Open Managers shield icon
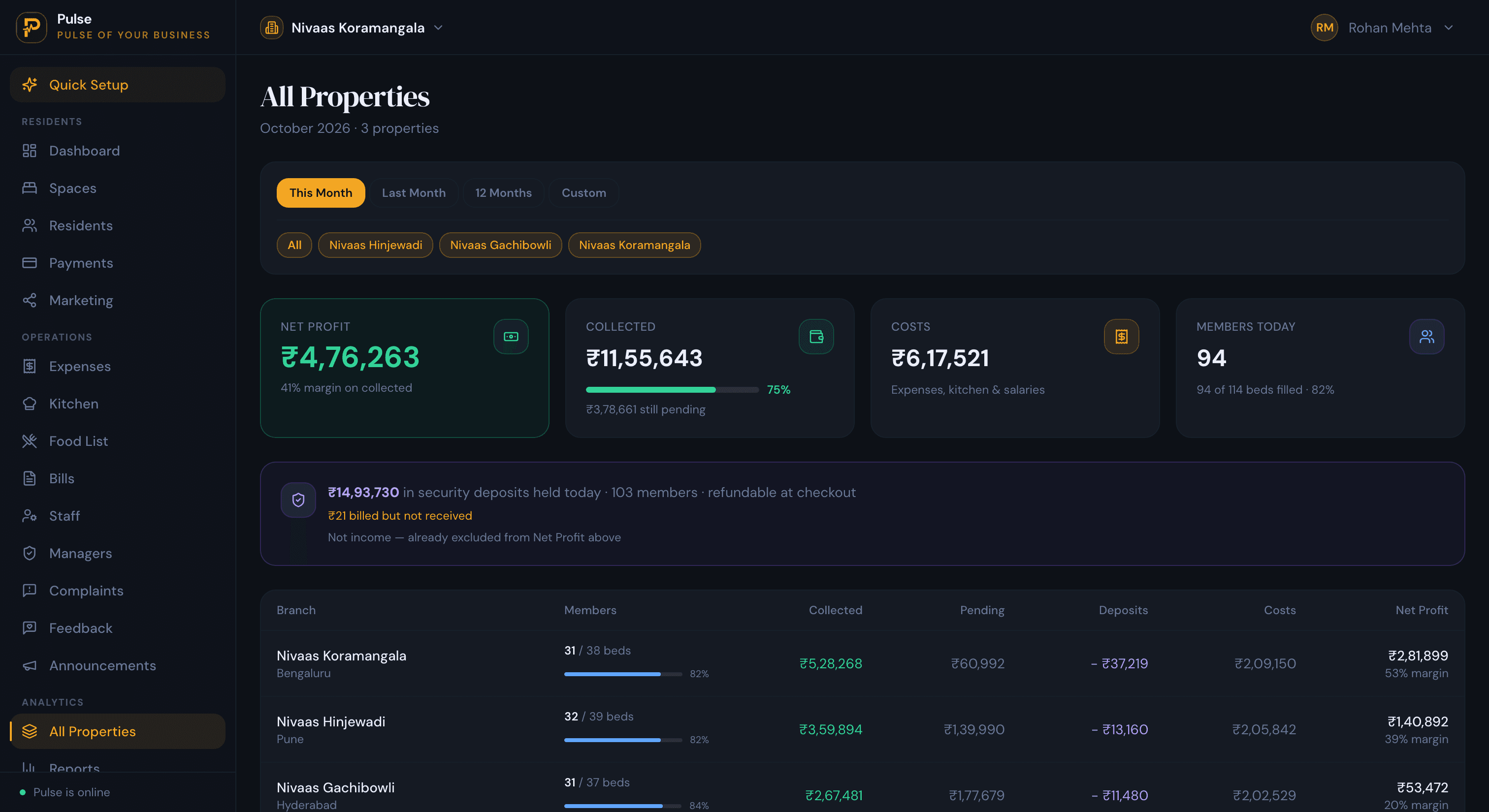 point(30,553)
